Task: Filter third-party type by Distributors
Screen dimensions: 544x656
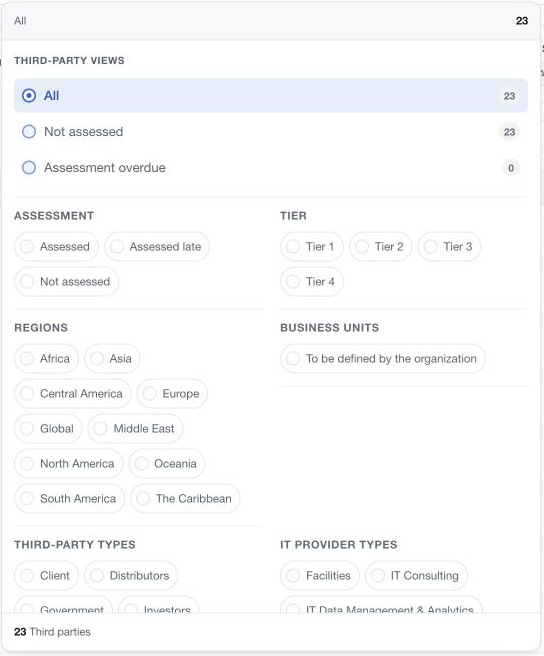Action: pyautogui.click(x=131, y=576)
